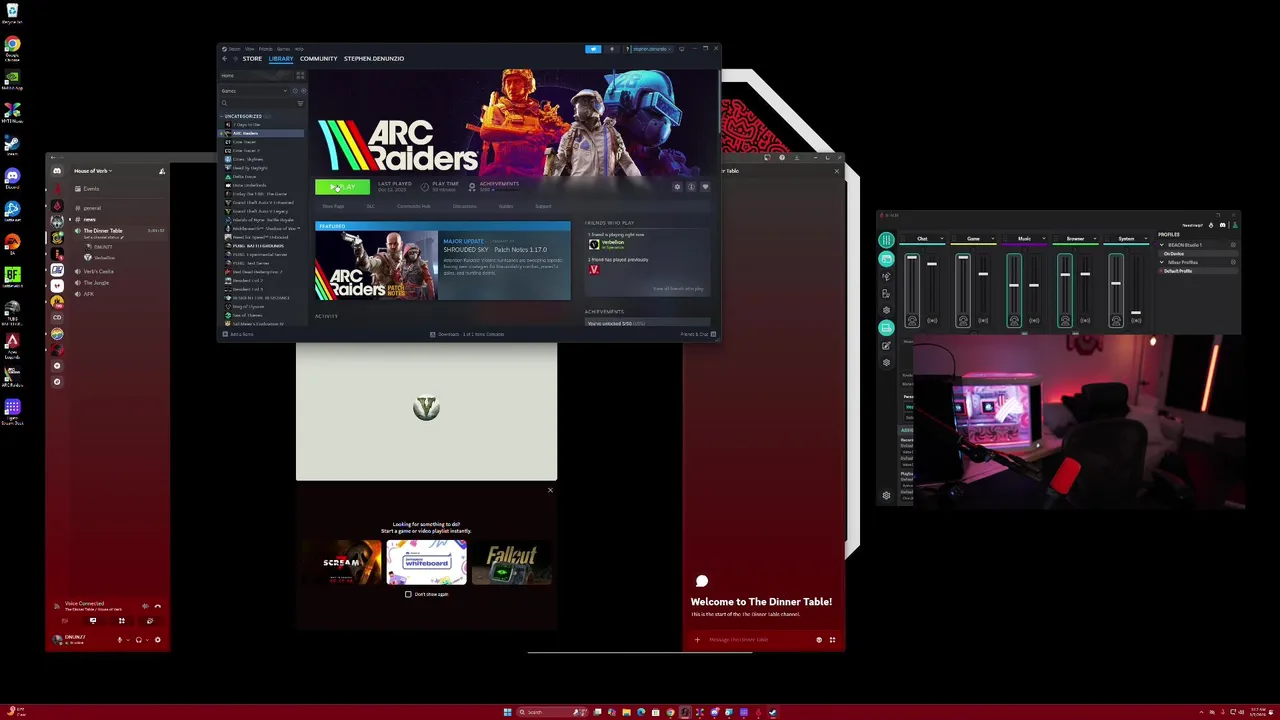This screenshot has width=1280, height=720.
Task: Disconnect from Discord voice channel
Action: [158, 606]
